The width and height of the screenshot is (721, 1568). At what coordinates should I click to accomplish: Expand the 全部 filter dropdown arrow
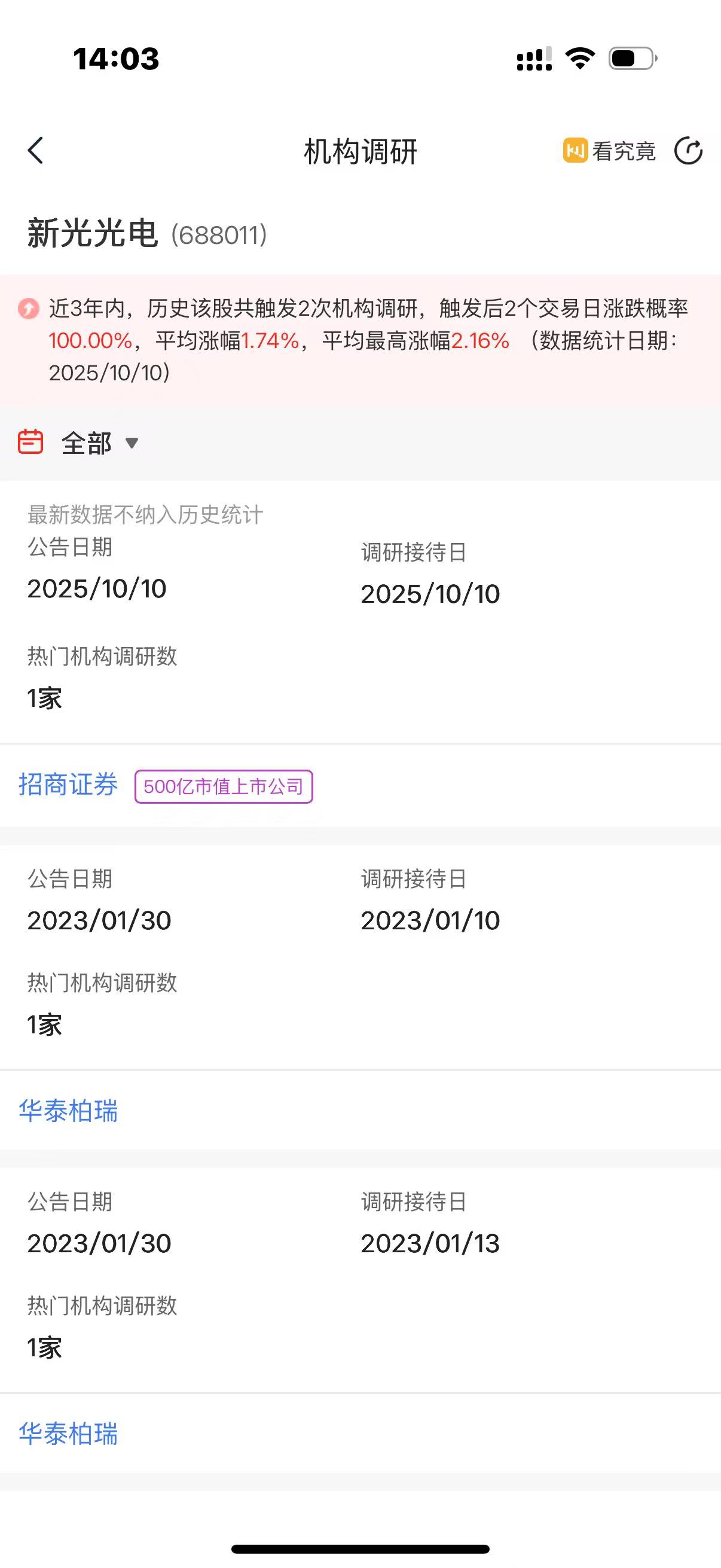coord(132,443)
